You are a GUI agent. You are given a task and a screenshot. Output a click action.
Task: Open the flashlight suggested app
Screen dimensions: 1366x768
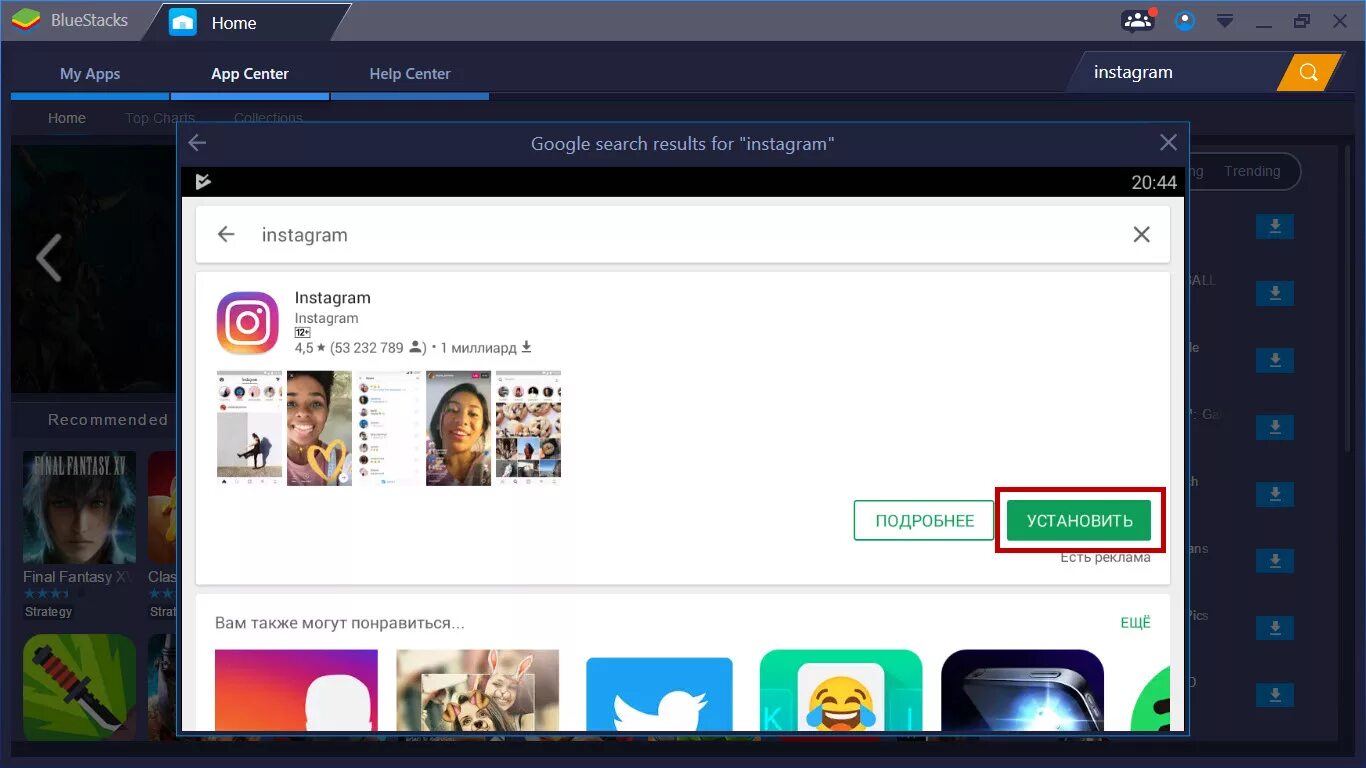click(x=1022, y=690)
